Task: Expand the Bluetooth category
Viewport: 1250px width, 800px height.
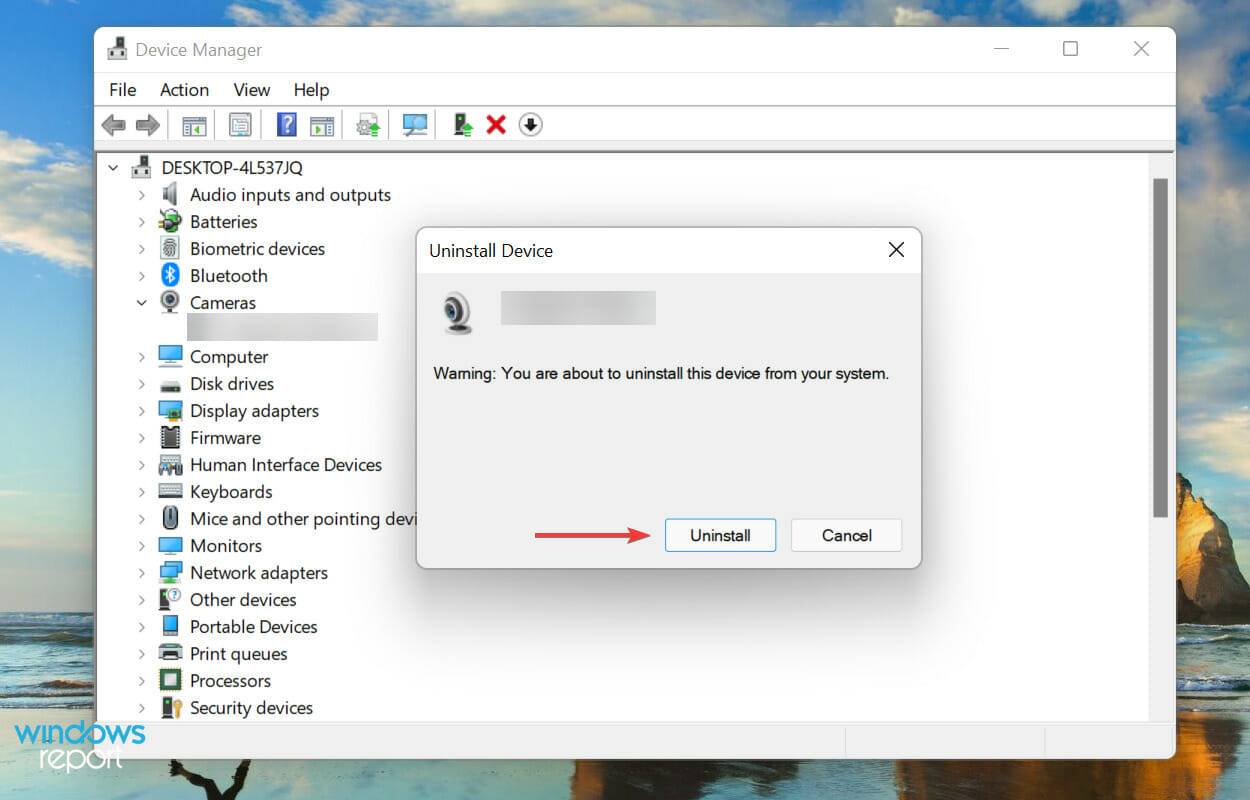Action: pyautogui.click(x=141, y=275)
